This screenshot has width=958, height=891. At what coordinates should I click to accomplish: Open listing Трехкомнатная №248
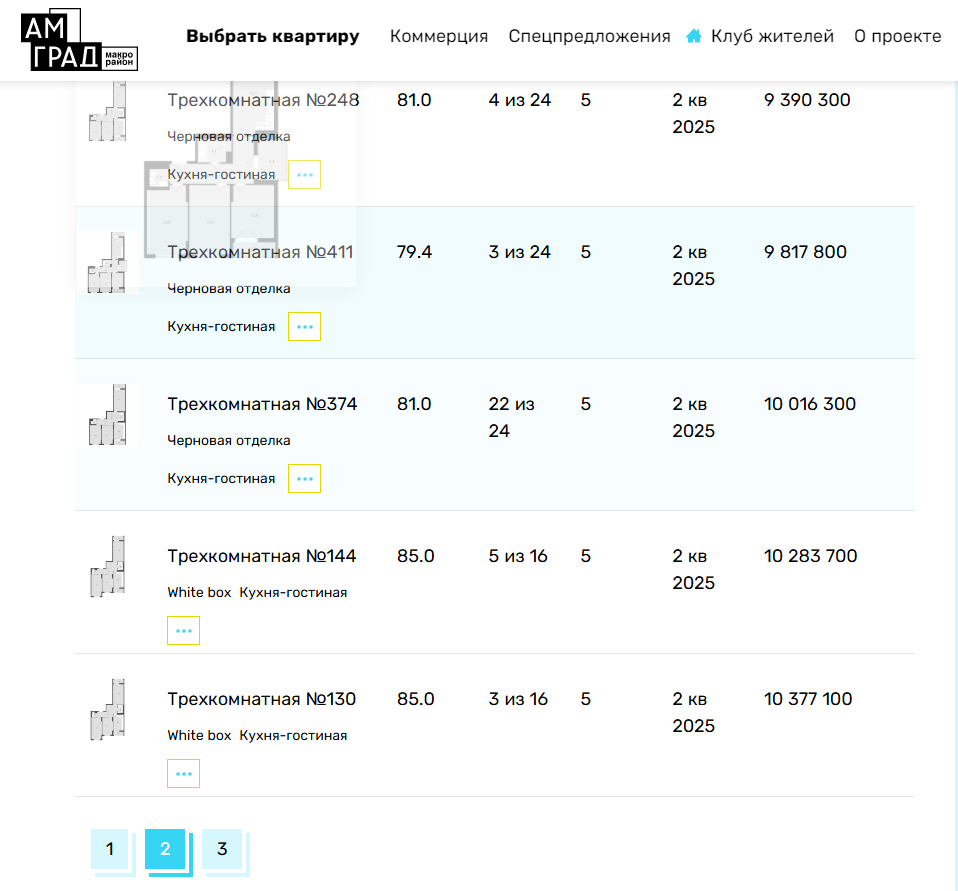(263, 100)
